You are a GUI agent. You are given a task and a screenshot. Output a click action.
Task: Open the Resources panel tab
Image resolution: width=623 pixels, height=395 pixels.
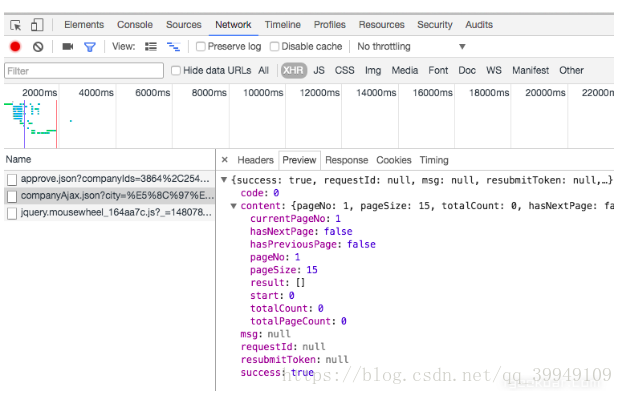381,25
